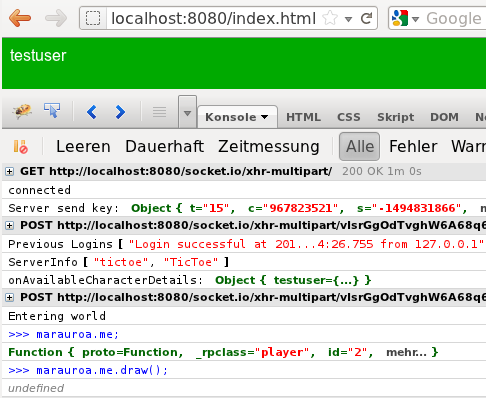486x398 pixels.
Task: Select the Fehler console filter
Action: (x=413, y=146)
